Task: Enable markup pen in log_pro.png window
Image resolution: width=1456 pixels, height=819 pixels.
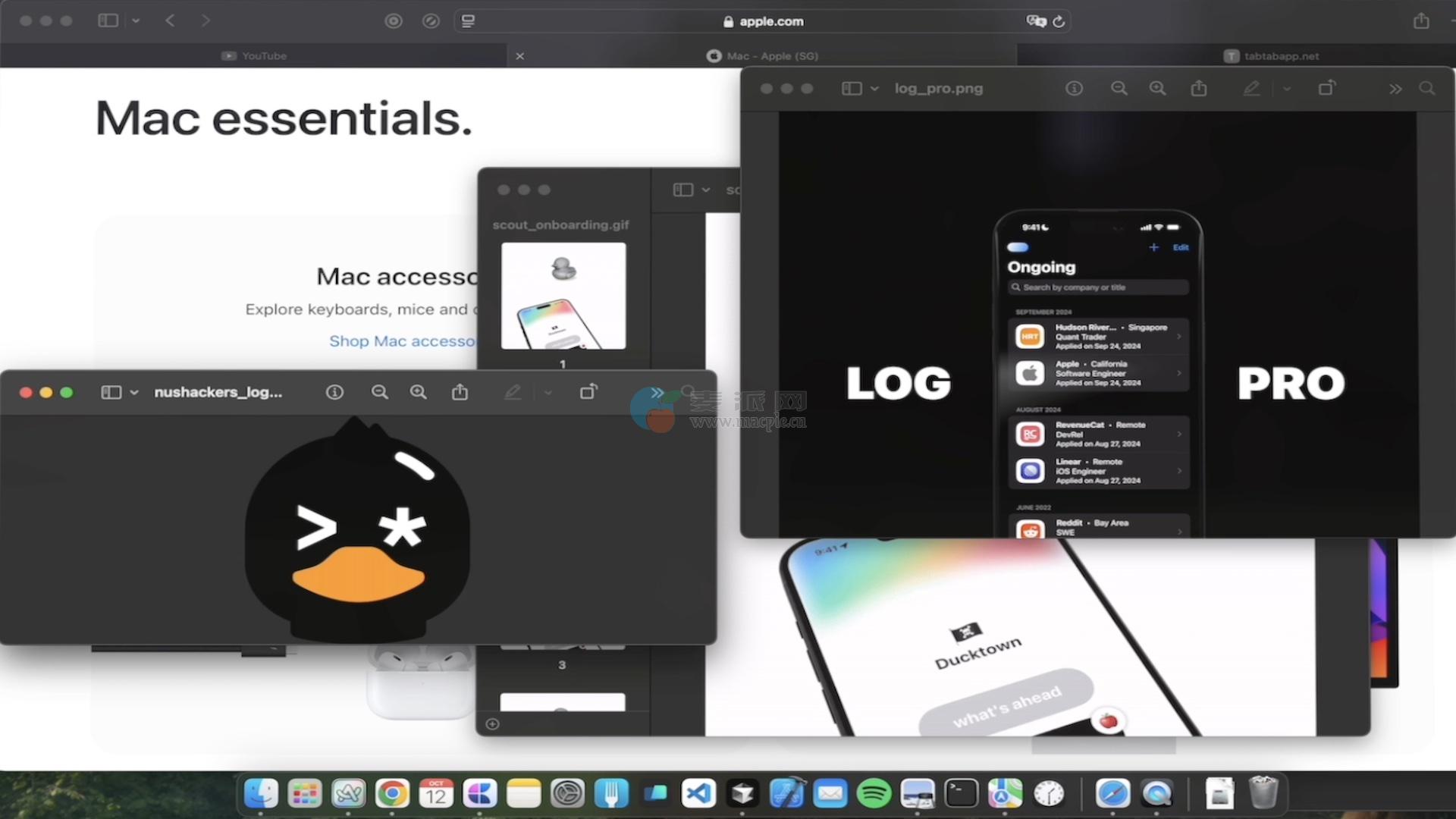Action: tap(1251, 89)
